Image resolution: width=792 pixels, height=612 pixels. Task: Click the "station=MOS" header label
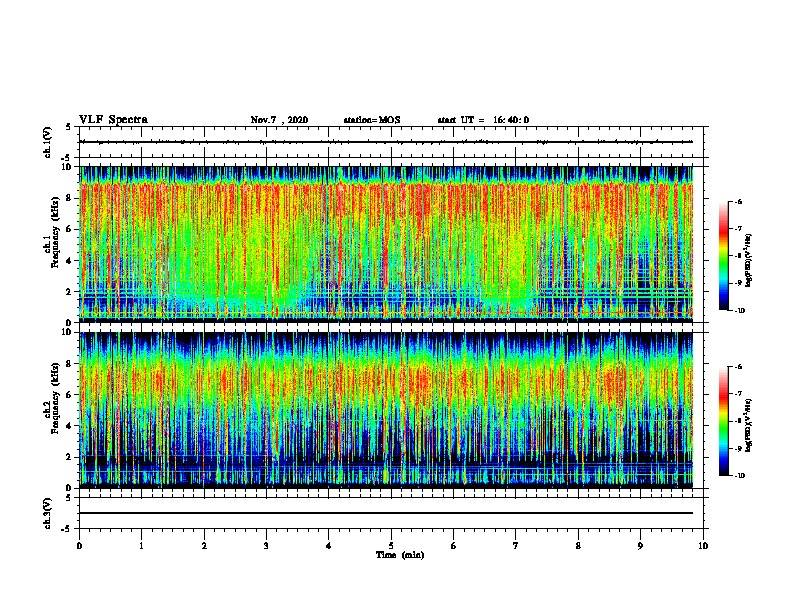372,120
